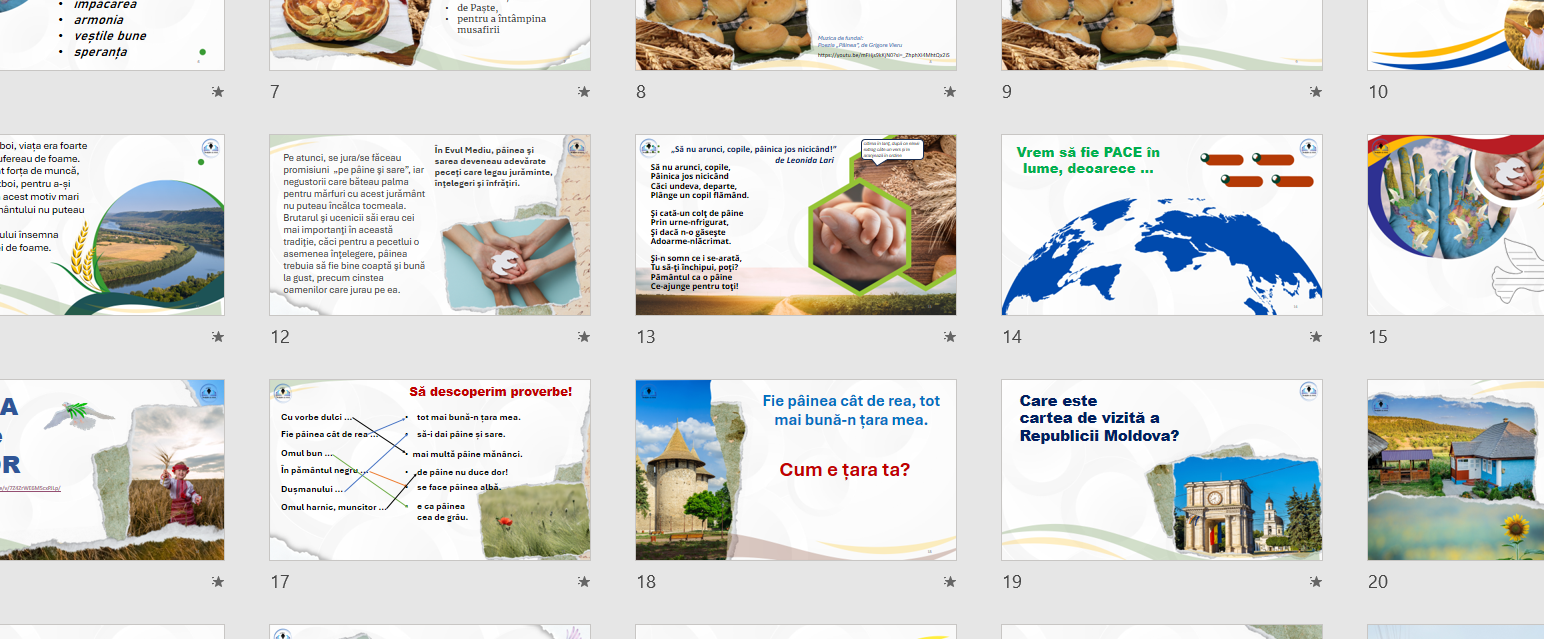Image resolution: width=1544 pixels, height=639 pixels.
Task: Click the transition star icon under slide 19
Action: (x=1316, y=582)
